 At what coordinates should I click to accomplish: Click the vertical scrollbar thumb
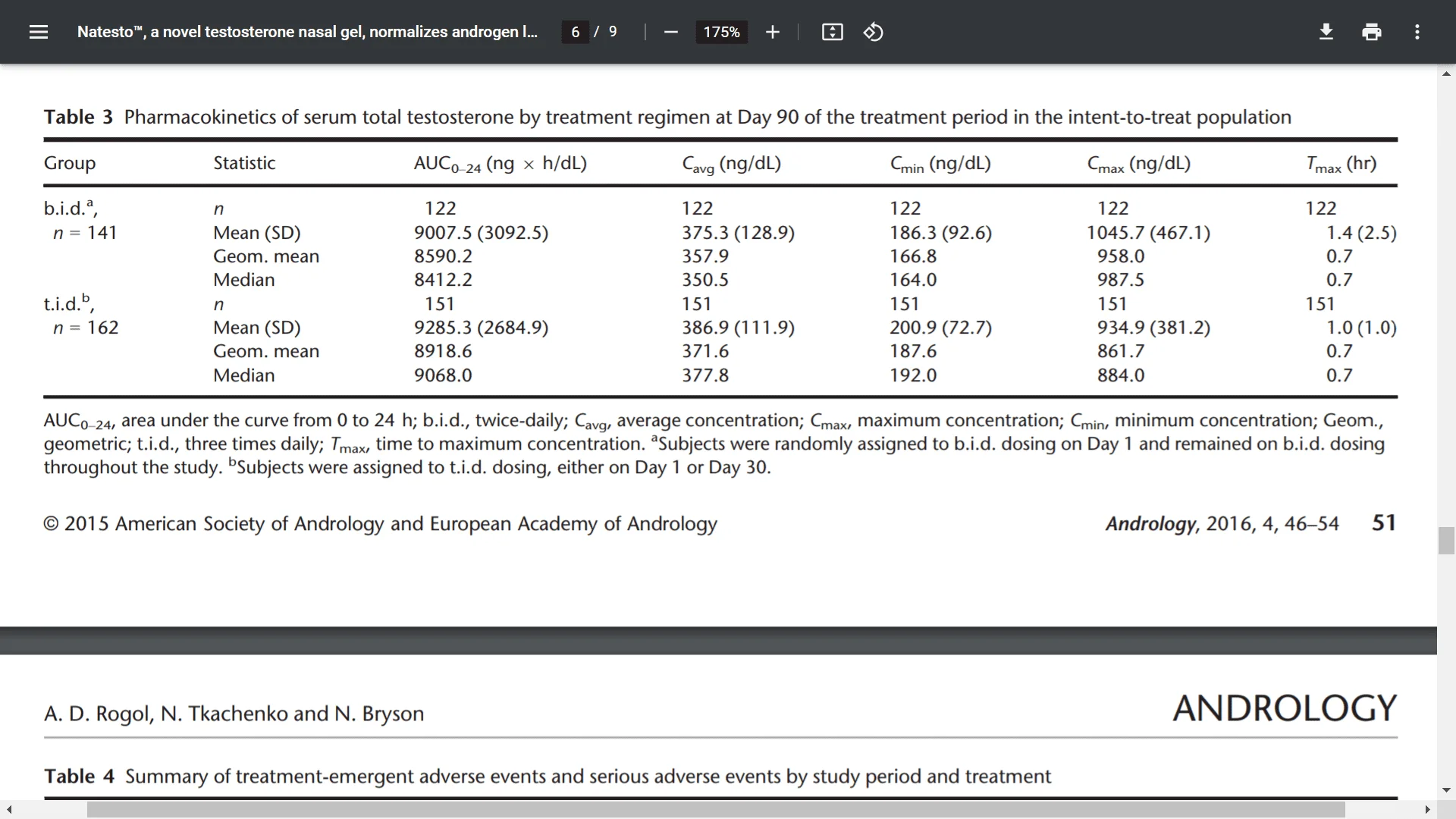[x=1446, y=541]
